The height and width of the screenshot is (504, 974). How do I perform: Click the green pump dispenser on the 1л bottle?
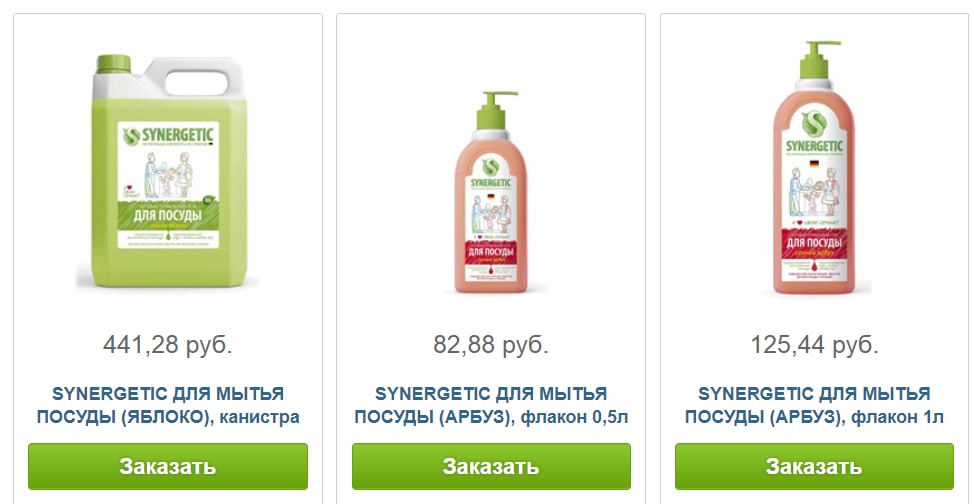tap(819, 60)
